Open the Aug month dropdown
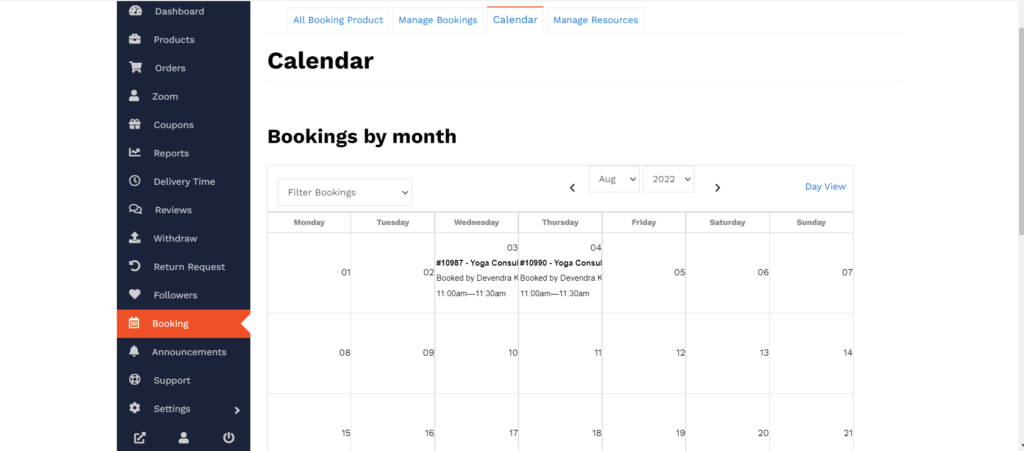The image size is (1024, 451). (x=614, y=179)
